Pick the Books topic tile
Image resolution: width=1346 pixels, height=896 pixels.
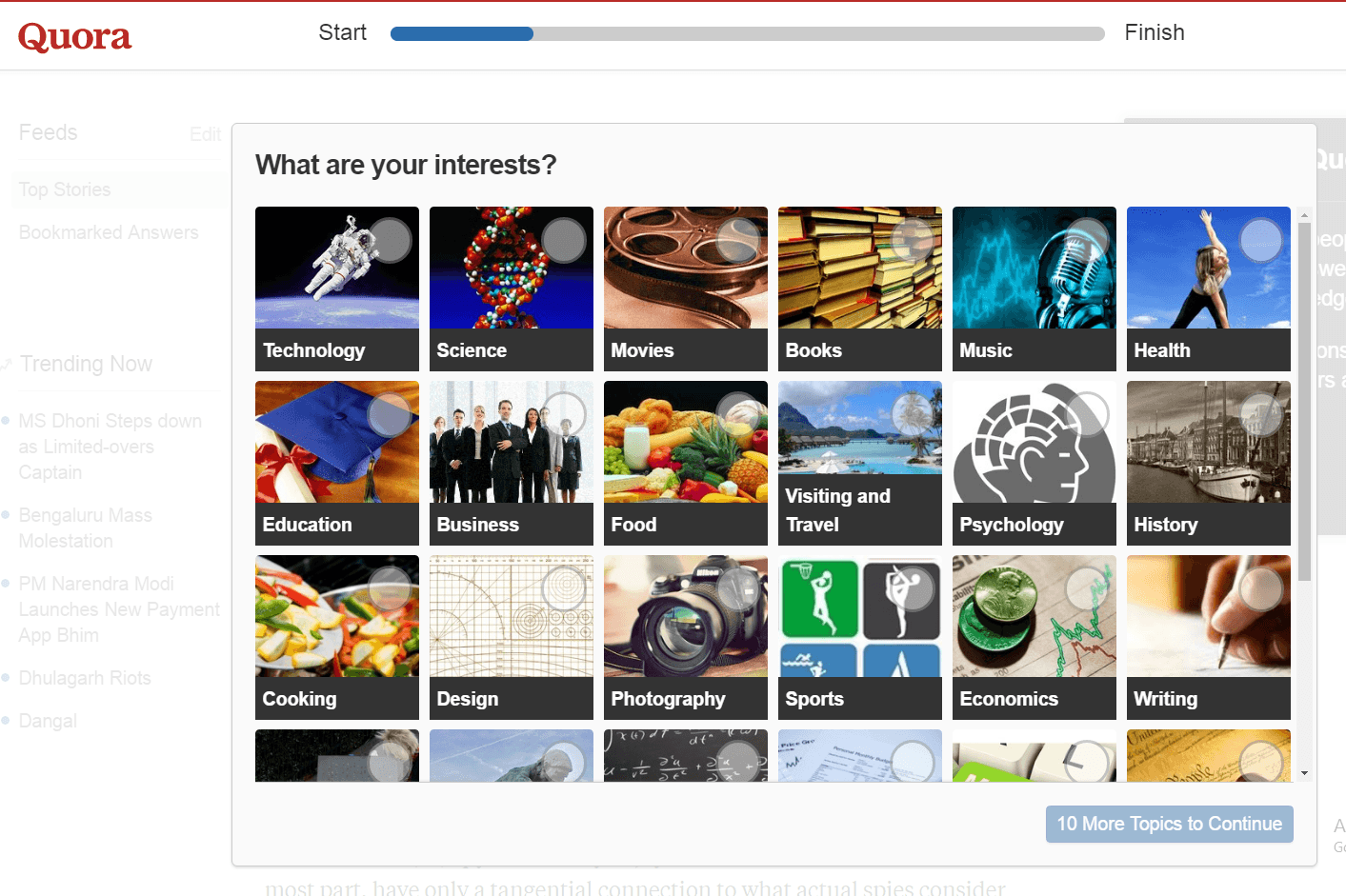tap(860, 289)
